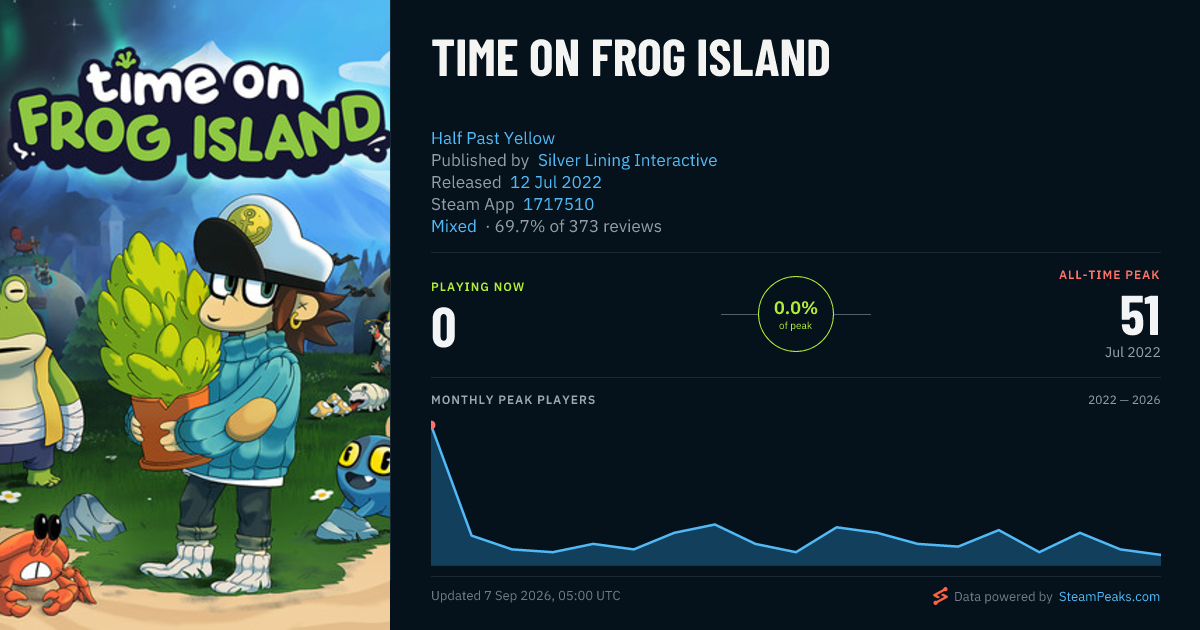The height and width of the screenshot is (630, 1200).
Task: Click the SteamPeaks lightning logo icon
Action: pyautogui.click(x=940, y=596)
